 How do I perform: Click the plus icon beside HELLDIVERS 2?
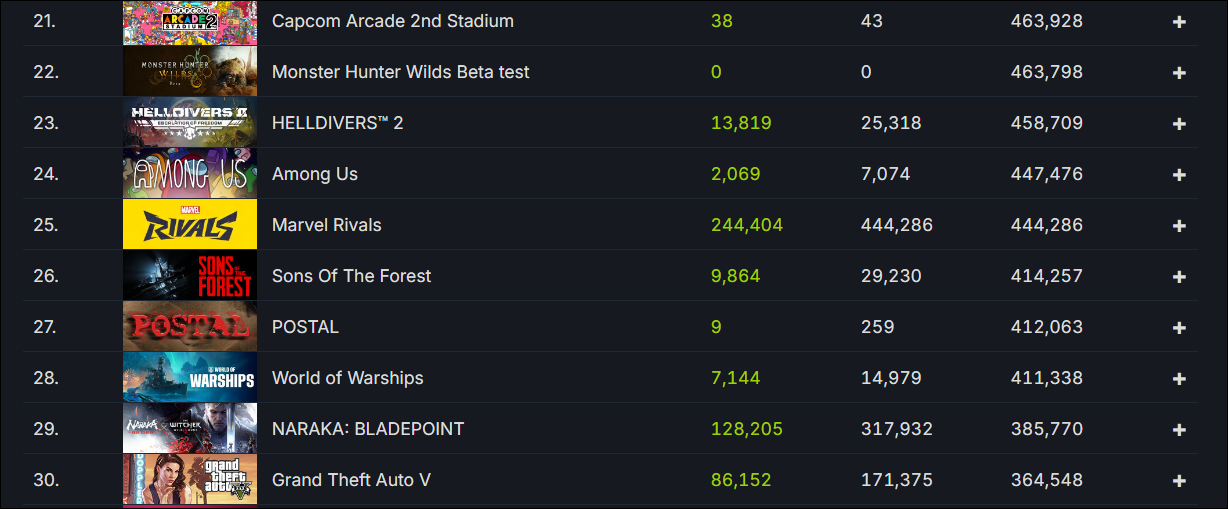pyautogui.click(x=1179, y=123)
